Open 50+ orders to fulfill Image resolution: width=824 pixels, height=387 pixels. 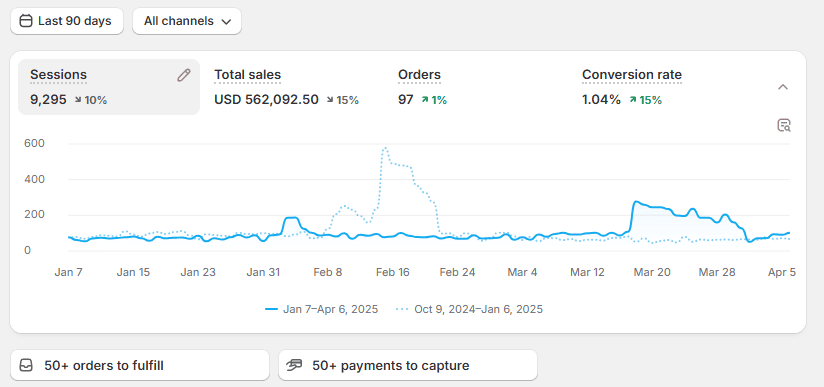140,365
